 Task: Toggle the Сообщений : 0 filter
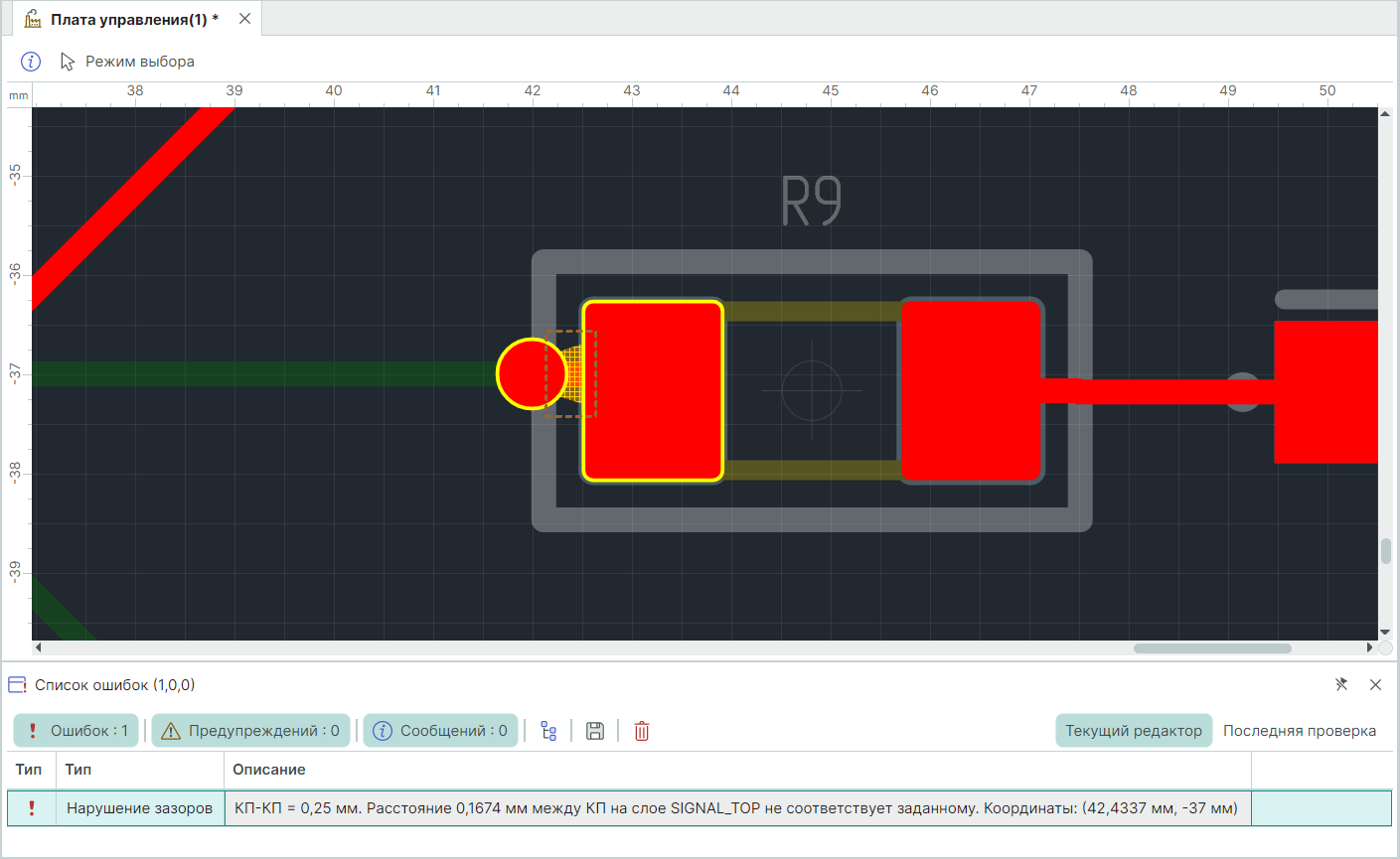pyautogui.click(x=440, y=731)
